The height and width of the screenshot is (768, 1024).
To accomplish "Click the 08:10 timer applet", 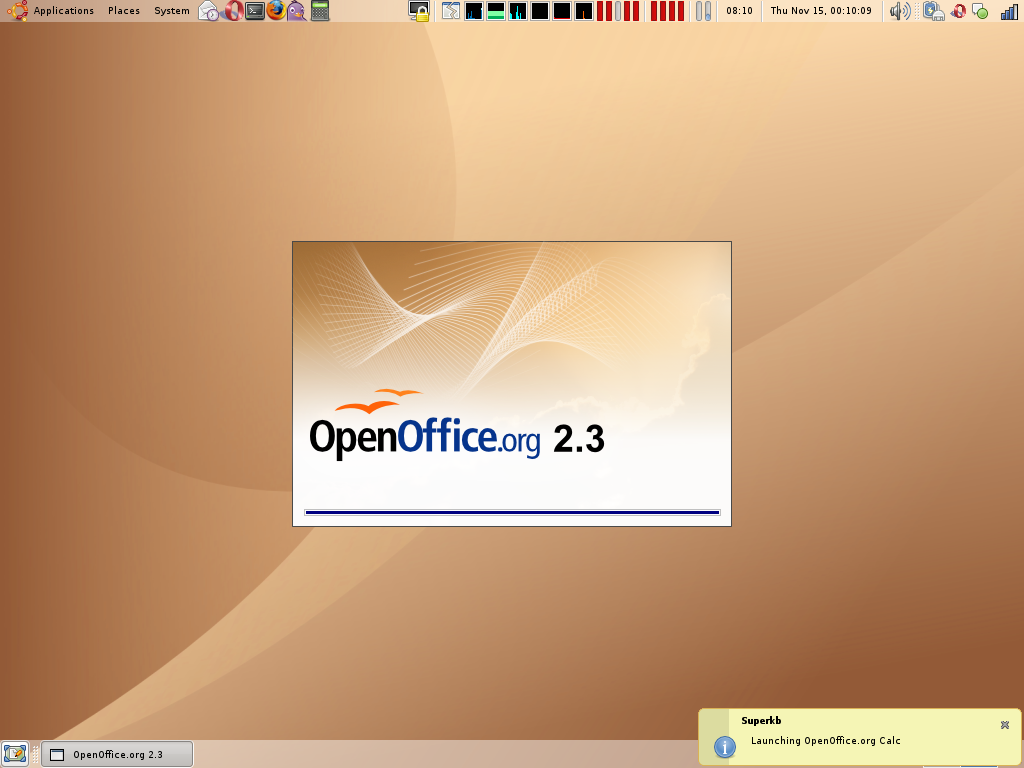I will (x=739, y=11).
